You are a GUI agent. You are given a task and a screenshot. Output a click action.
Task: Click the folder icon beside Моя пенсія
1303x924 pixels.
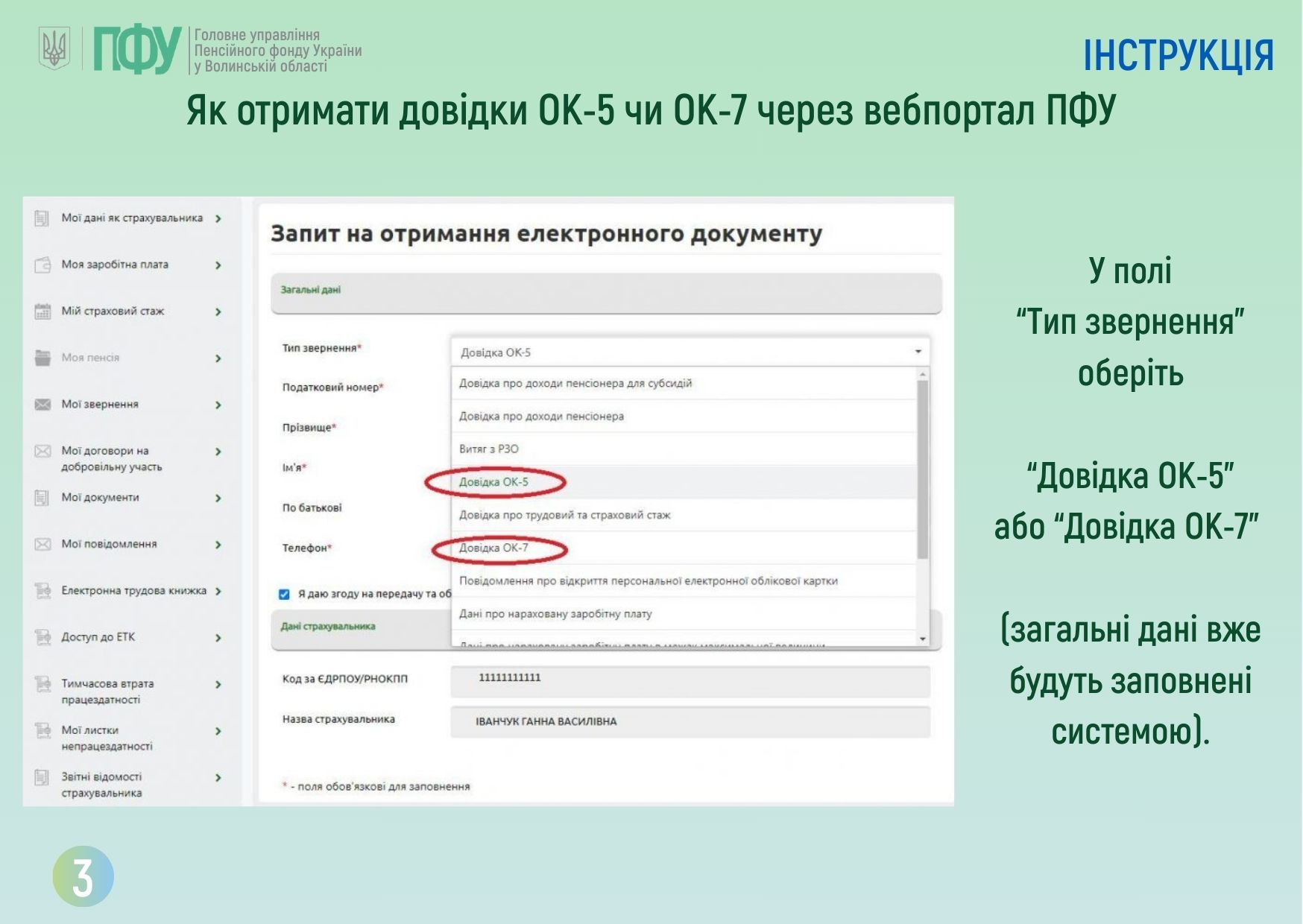42,358
